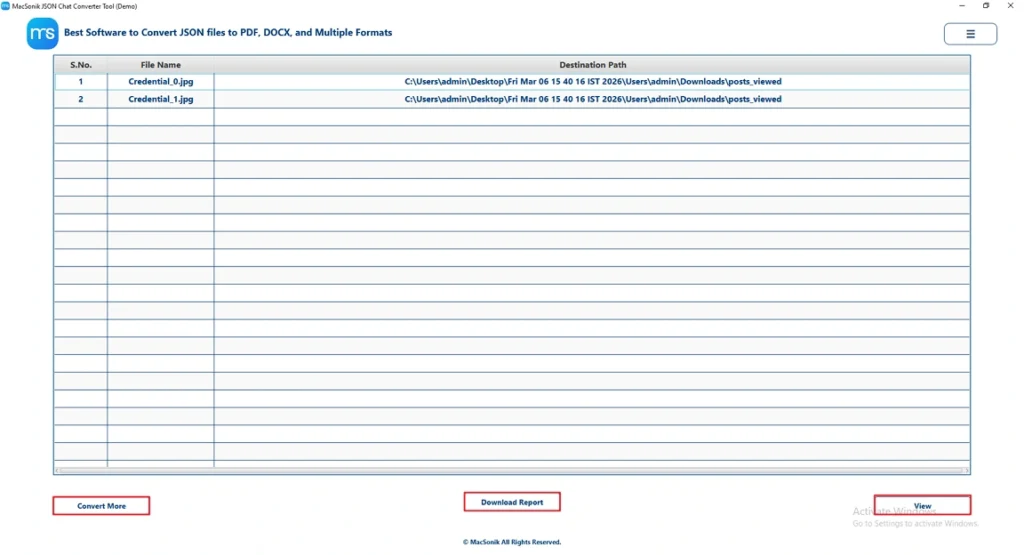Image resolution: width=1024 pixels, height=555 pixels.
Task: Click the serial number 1 cell
Action: click(81, 82)
